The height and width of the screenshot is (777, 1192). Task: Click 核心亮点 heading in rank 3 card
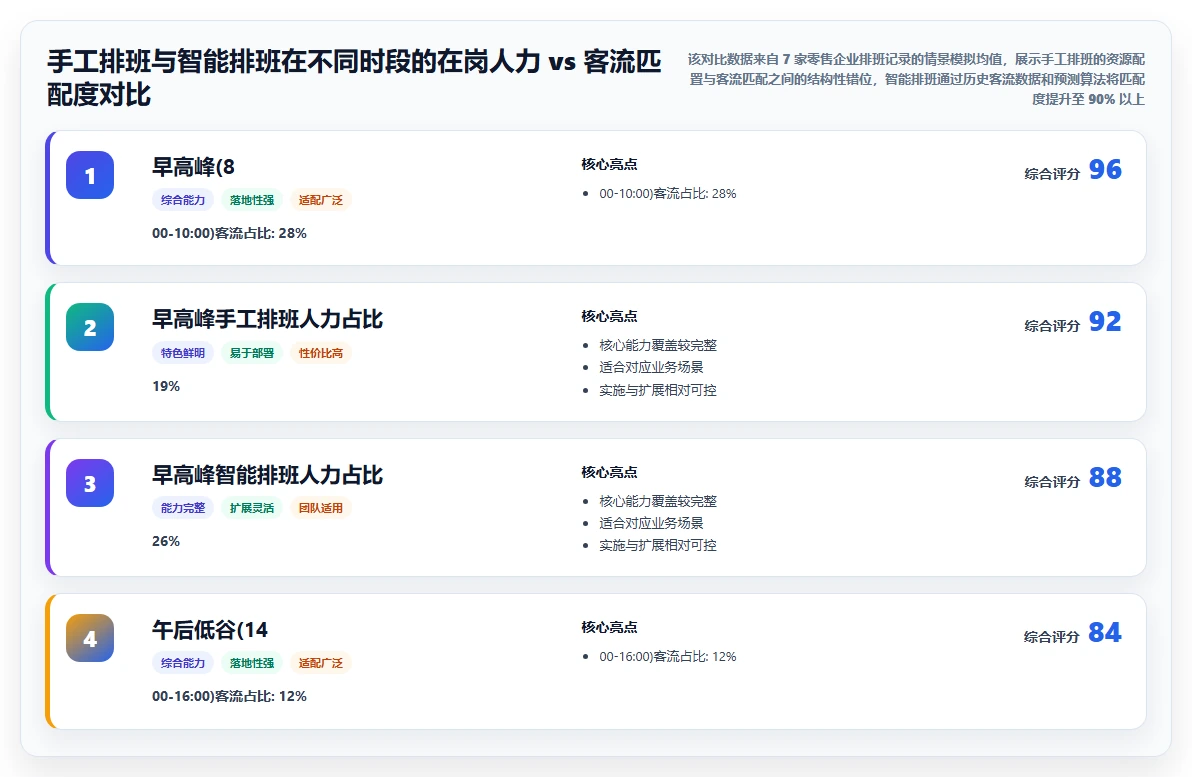tap(609, 472)
